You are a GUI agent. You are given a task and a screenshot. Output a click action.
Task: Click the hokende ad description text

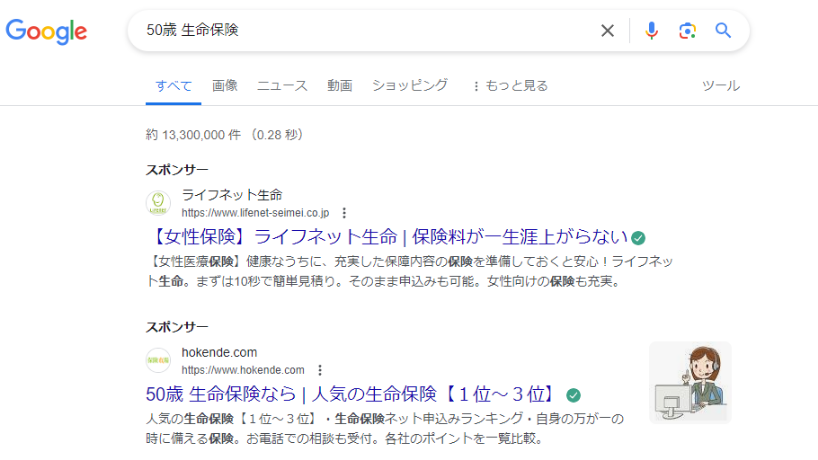(385, 428)
